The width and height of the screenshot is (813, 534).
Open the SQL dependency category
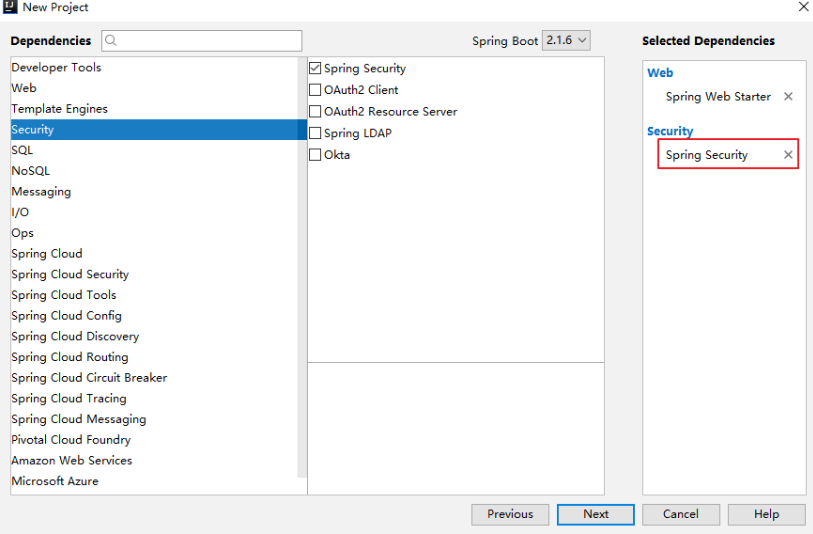[x=155, y=150]
